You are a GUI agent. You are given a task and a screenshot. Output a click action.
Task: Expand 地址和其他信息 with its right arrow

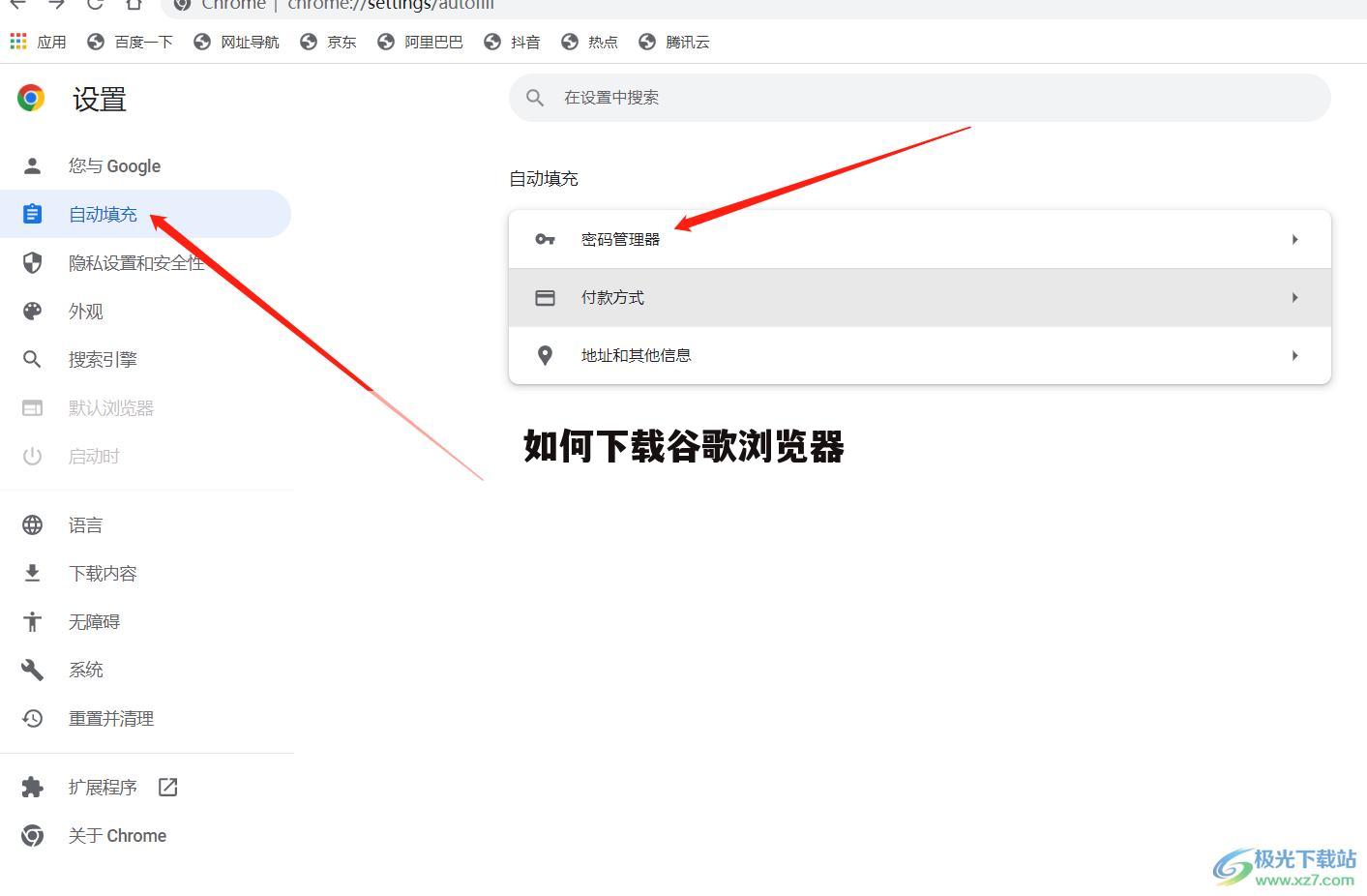[x=1294, y=355]
